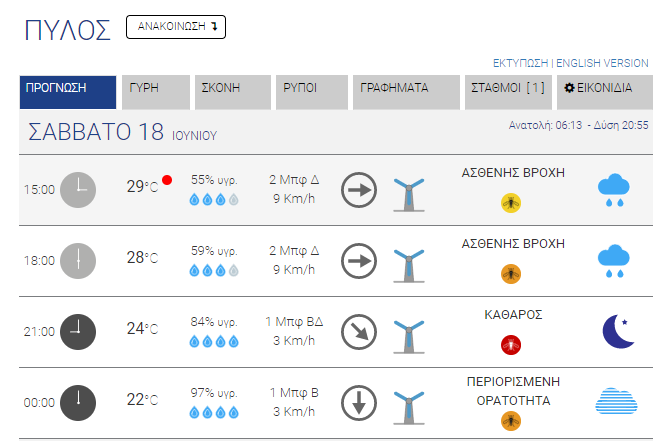
Task: Expand the ΑΝΑΚΟΙΝΩΣΗ announcement button
Action: coord(176,27)
